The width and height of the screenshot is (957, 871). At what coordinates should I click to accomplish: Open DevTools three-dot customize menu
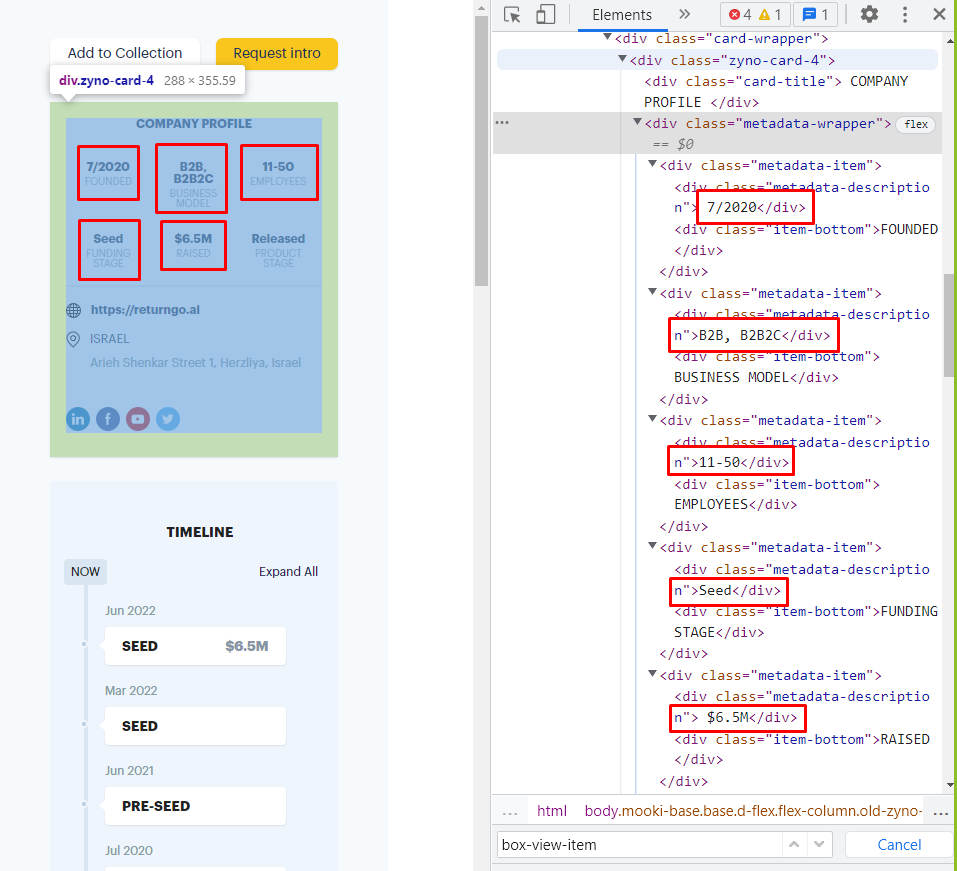(905, 14)
